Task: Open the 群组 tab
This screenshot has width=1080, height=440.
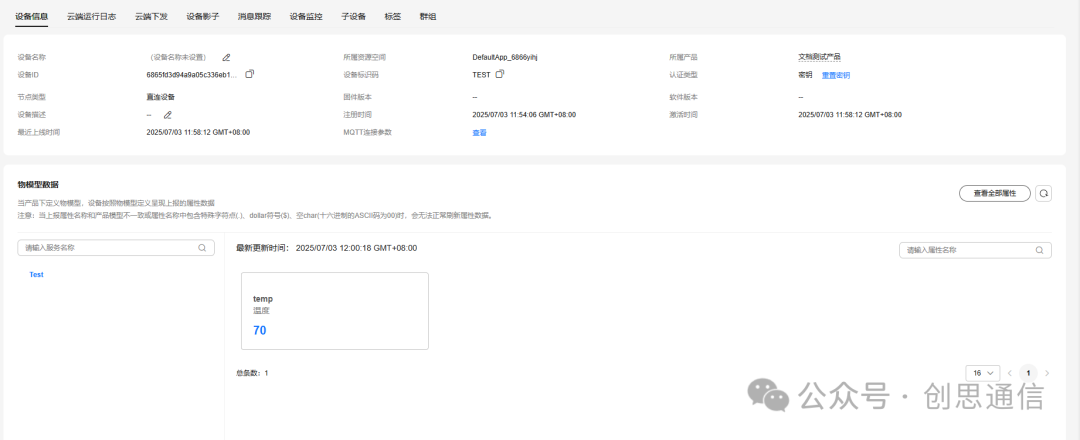Action: (428, 17)
